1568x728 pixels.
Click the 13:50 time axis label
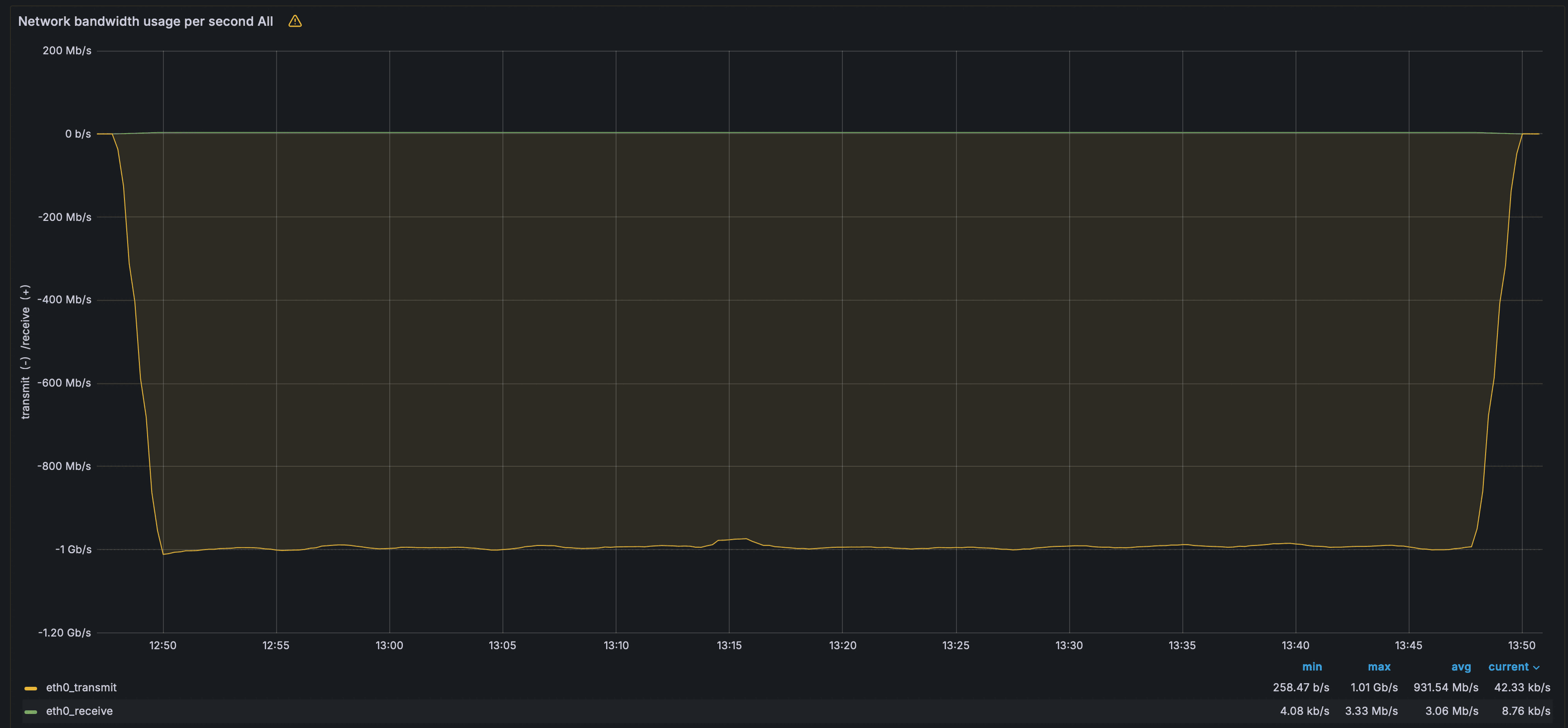(x=1521, y=645)
